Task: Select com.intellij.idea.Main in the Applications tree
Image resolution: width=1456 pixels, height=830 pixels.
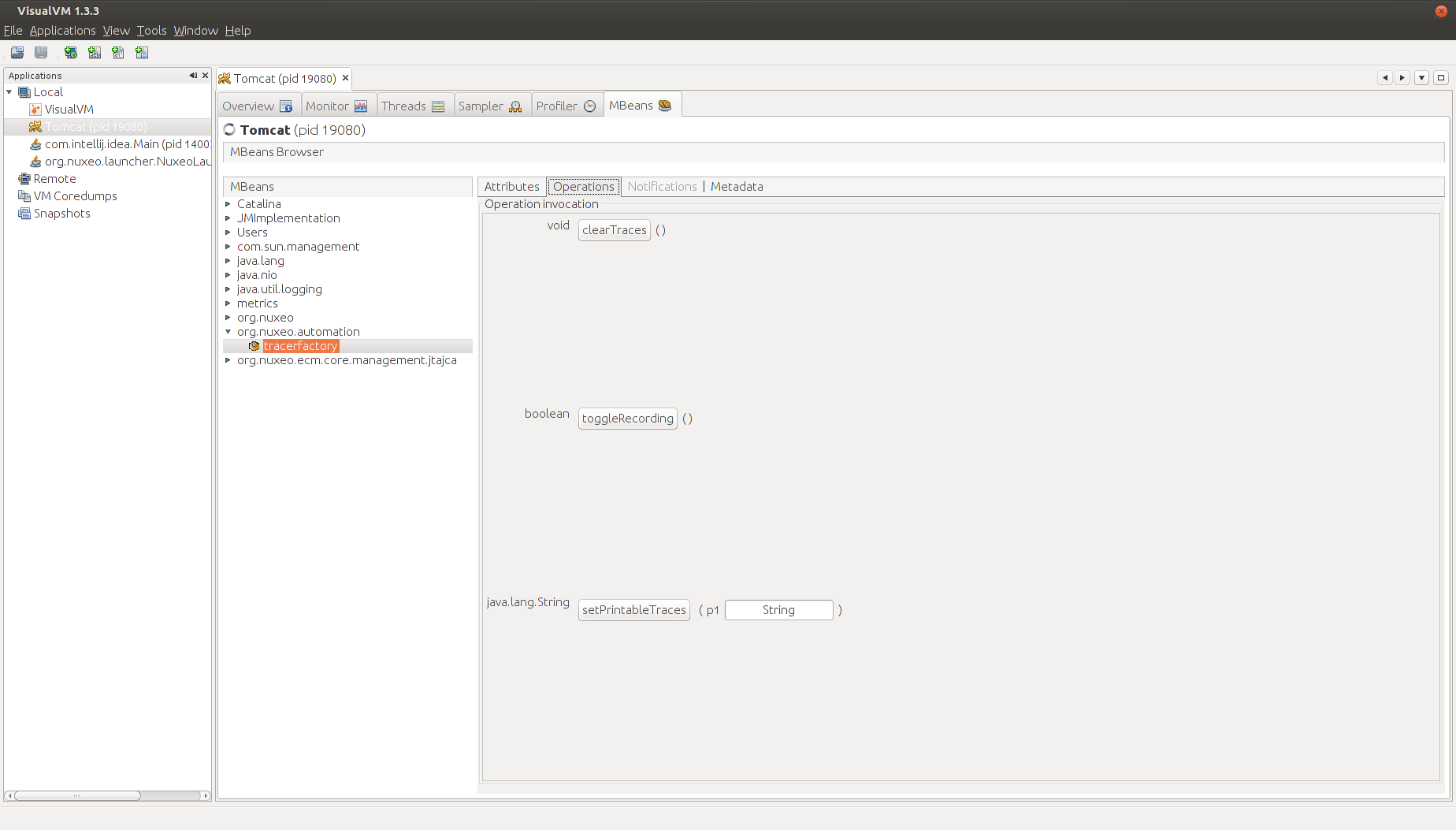Action: 128,144
